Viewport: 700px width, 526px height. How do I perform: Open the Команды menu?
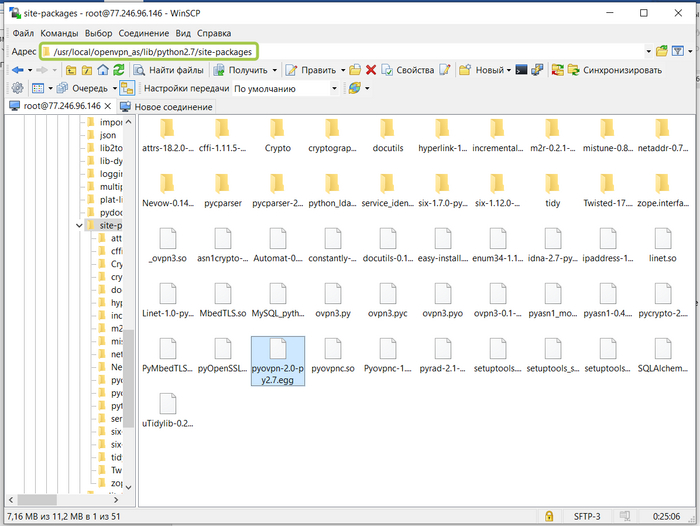tap(59, 33)
